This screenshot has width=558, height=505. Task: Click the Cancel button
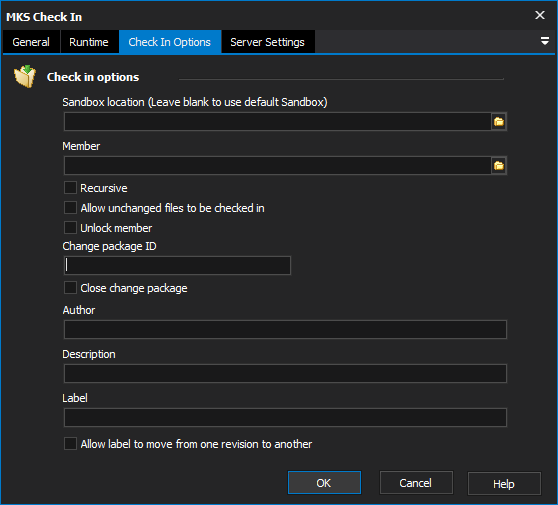click(416, 483)
